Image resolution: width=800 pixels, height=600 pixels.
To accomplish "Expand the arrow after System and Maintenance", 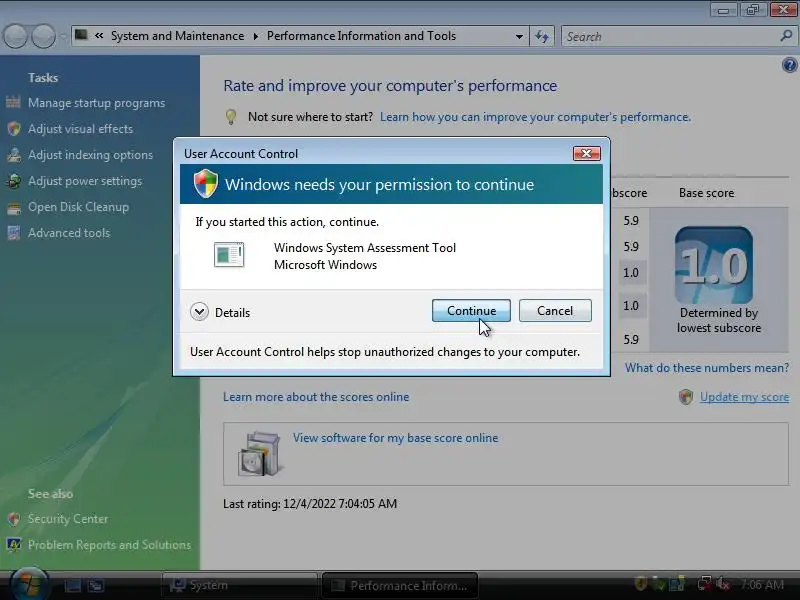I will pos(256,36).
